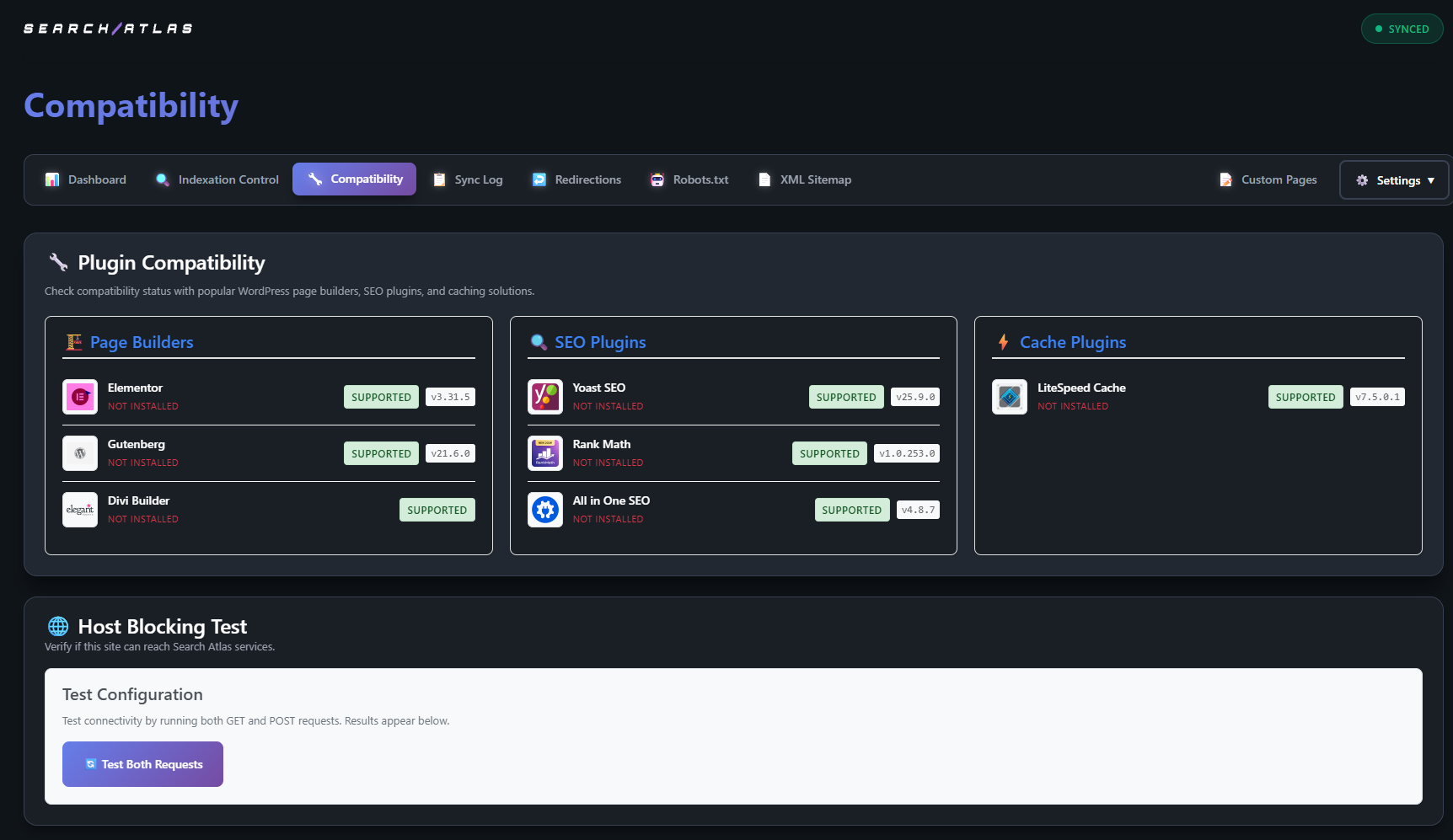Click the Divi Builder plugin icon

[x=80, y=510]
